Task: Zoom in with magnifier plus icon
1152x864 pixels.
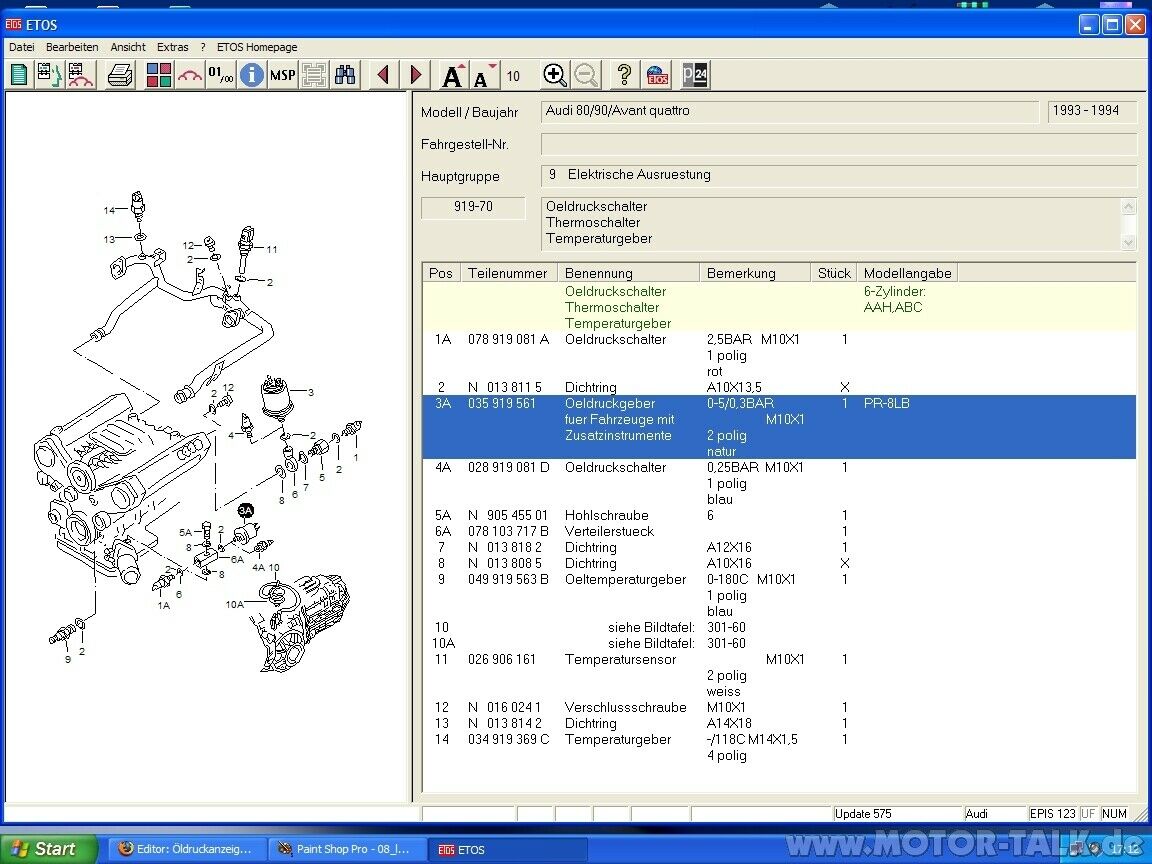Action: 554,75
